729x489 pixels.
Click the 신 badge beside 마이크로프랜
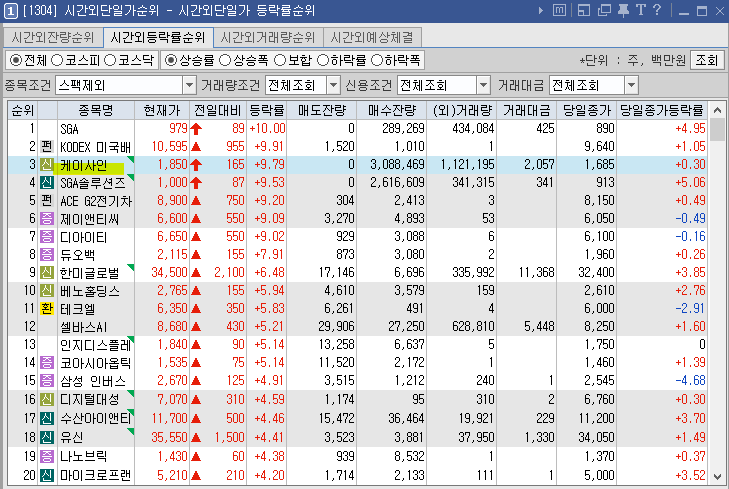pyautogui.click(x=46, y=476)
